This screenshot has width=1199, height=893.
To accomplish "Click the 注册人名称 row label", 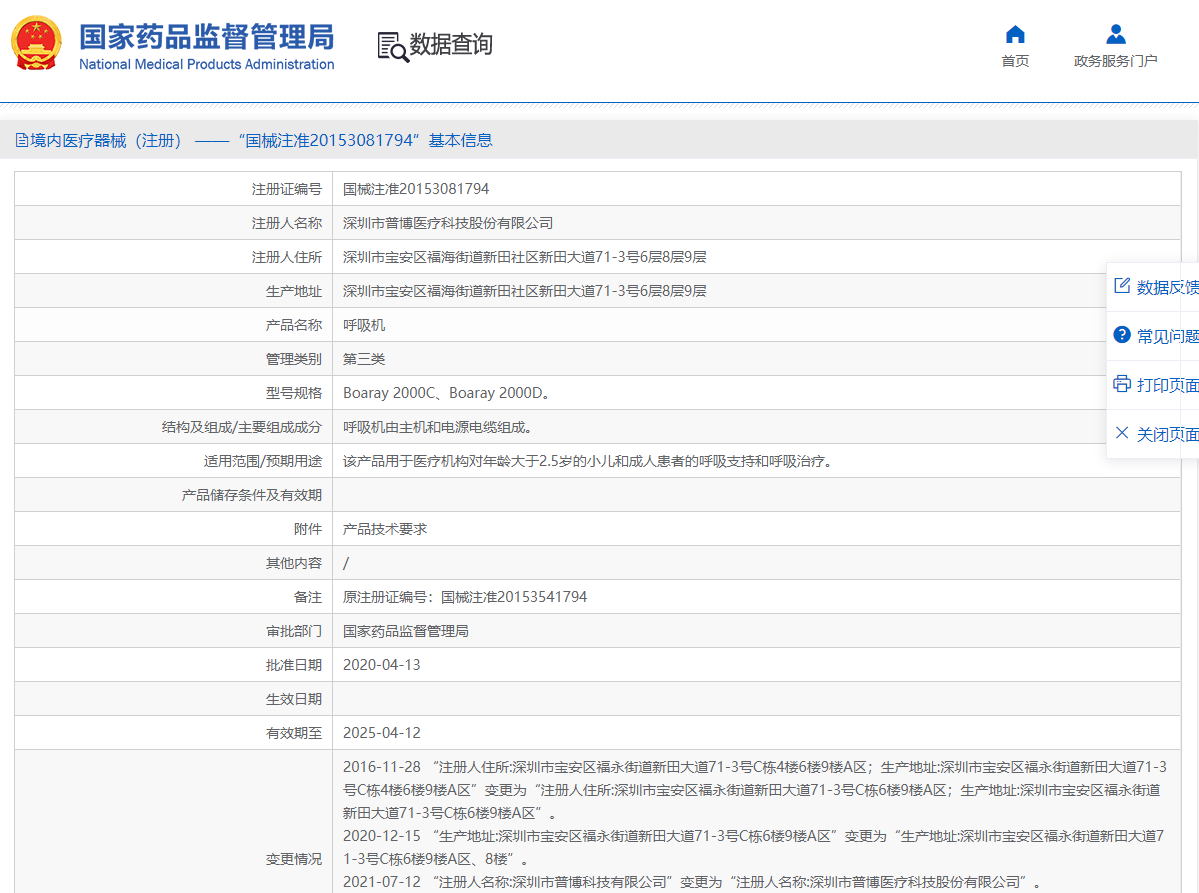I will click(287, 223).
